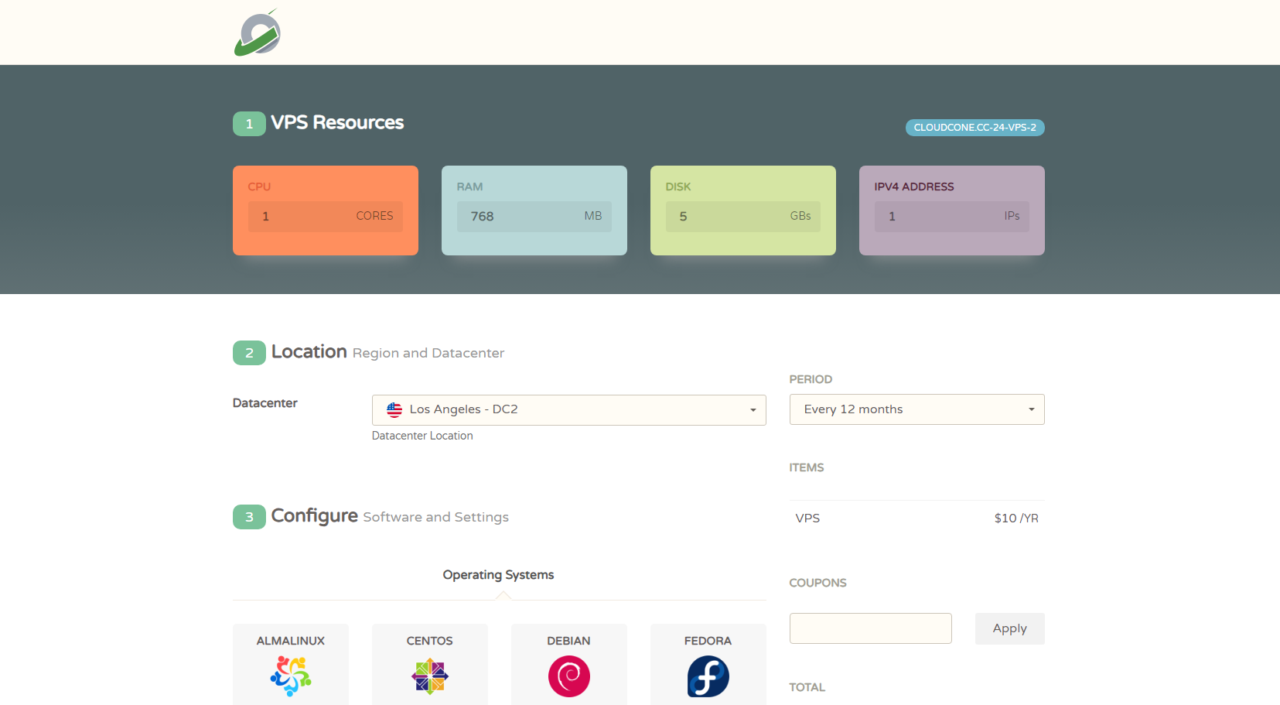1280x705 pixels.
Task: Select the Fedora operating system icon
Action: 707,676
